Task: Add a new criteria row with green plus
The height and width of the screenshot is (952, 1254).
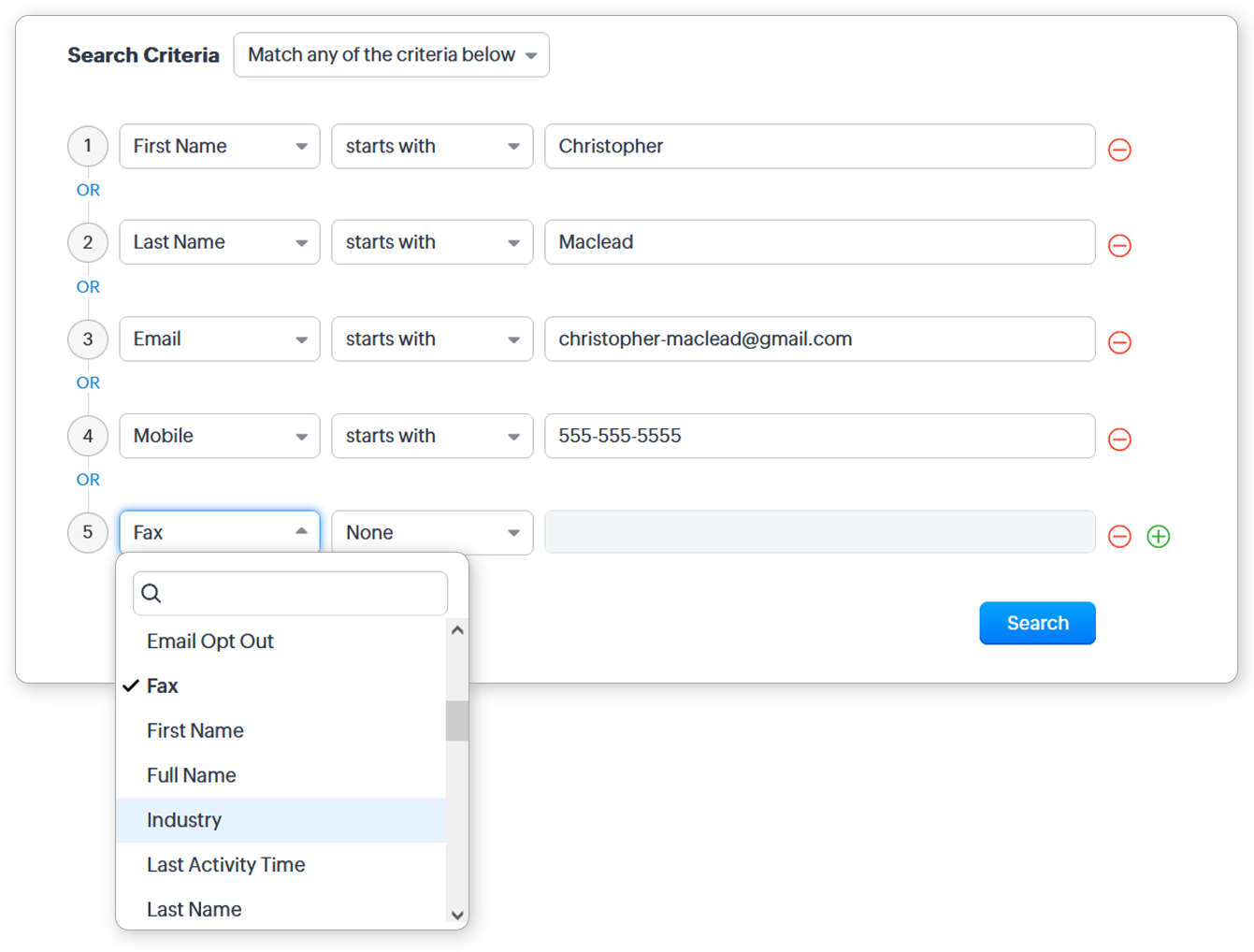Action: click(1158, 536)
